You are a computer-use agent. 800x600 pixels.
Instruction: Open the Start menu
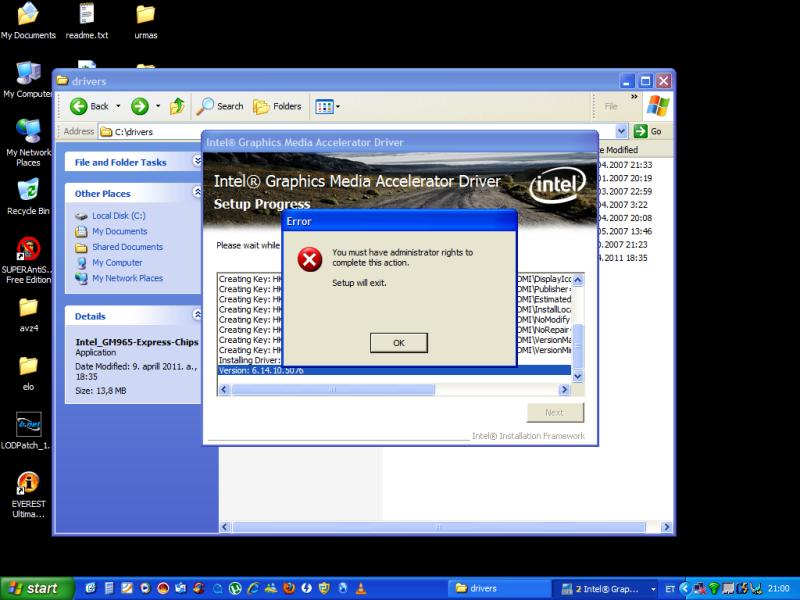pyautogui.click(x=37, y=588)
